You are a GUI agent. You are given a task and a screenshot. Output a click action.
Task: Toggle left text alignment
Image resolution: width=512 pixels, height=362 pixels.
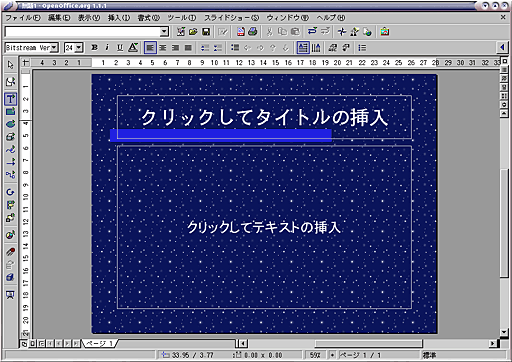[150, 48]
